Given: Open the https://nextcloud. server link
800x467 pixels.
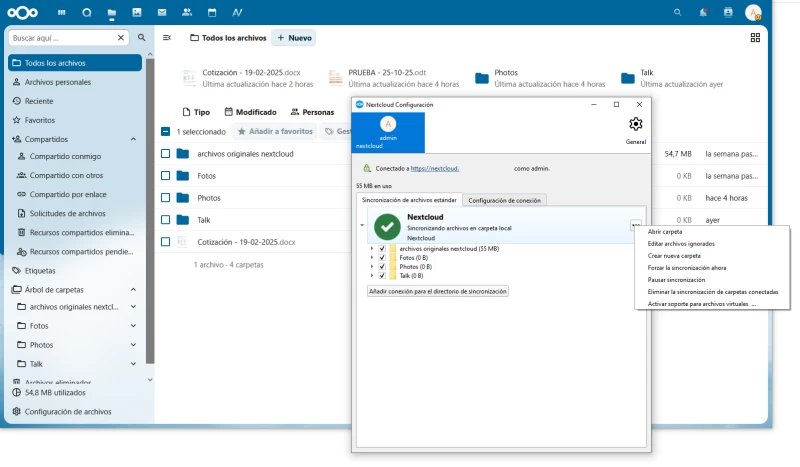Looking at the screenshot, I should [435, 168].
